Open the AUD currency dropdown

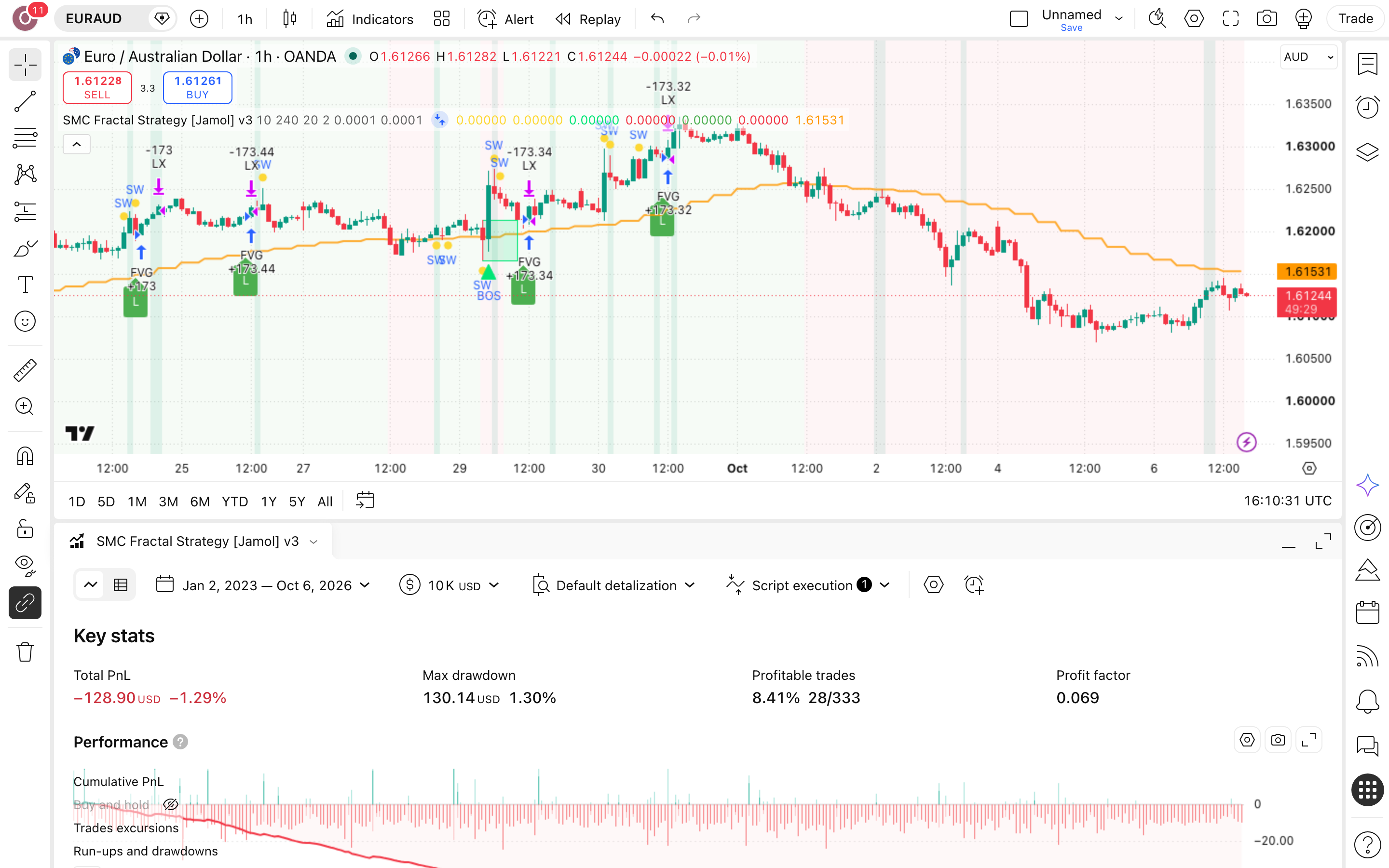1308,57
